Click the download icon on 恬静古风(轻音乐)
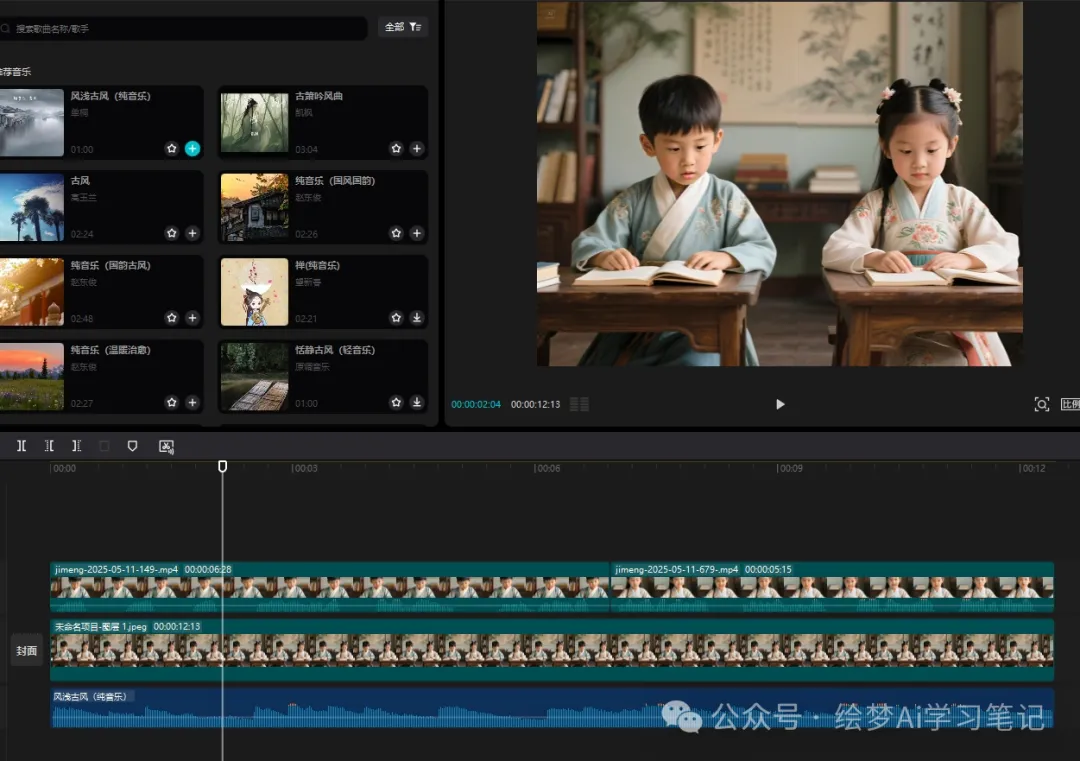 click(x=417, y=403)
